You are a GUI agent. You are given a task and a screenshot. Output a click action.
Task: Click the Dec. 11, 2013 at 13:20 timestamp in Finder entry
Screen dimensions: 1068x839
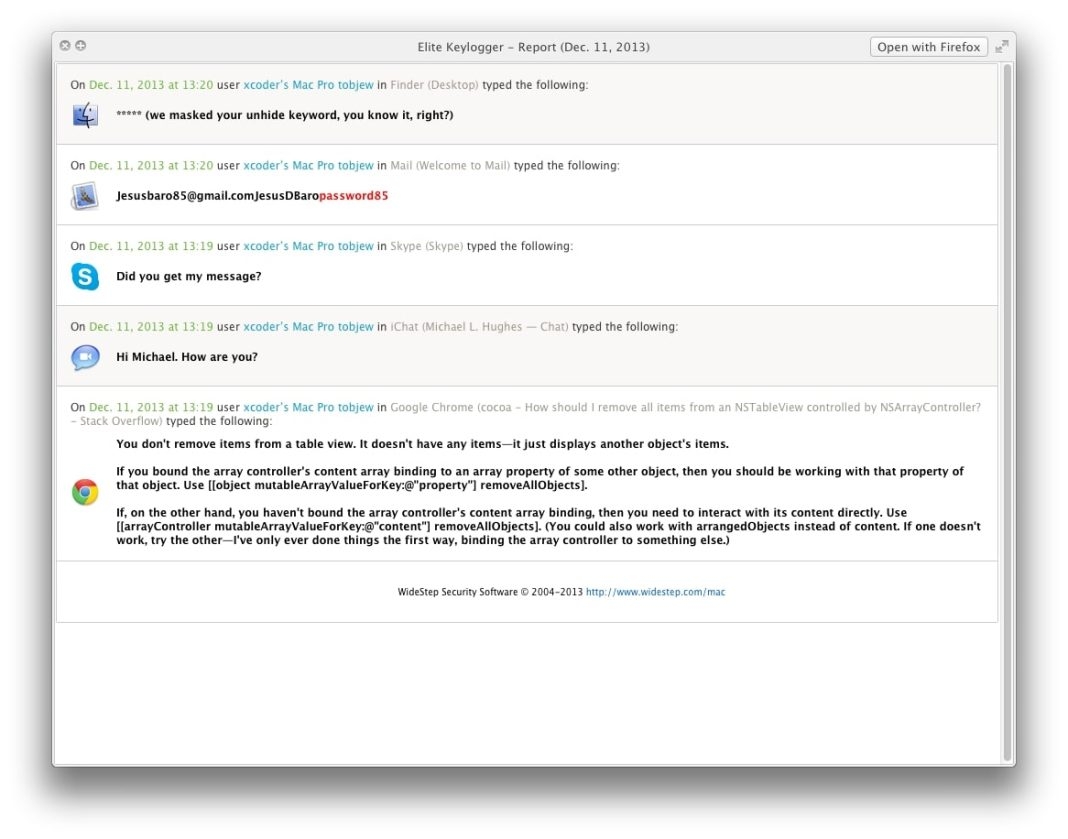point(151,85)
